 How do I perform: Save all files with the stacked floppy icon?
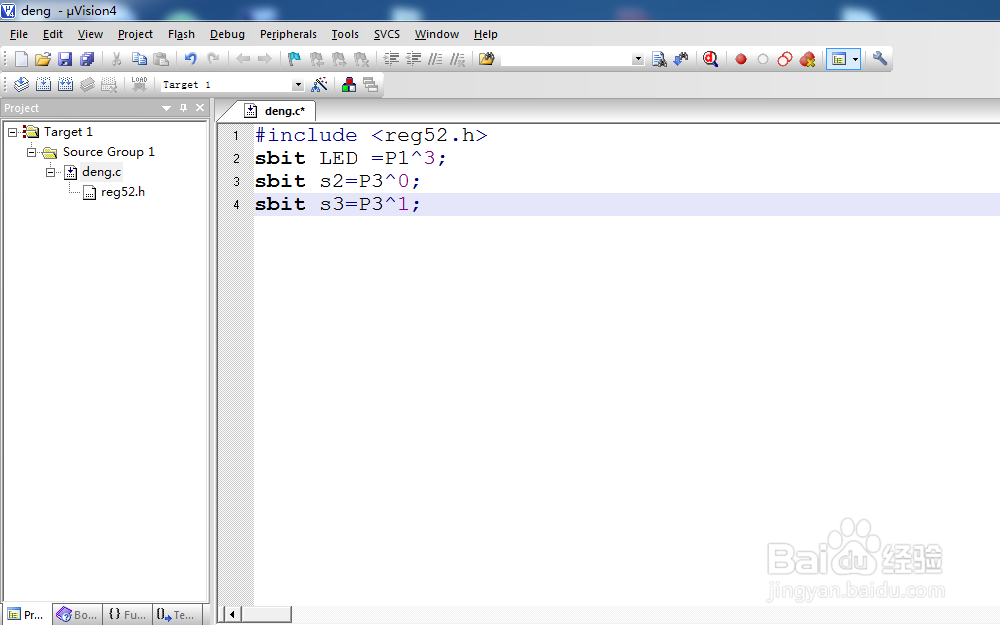coord(87,59)
